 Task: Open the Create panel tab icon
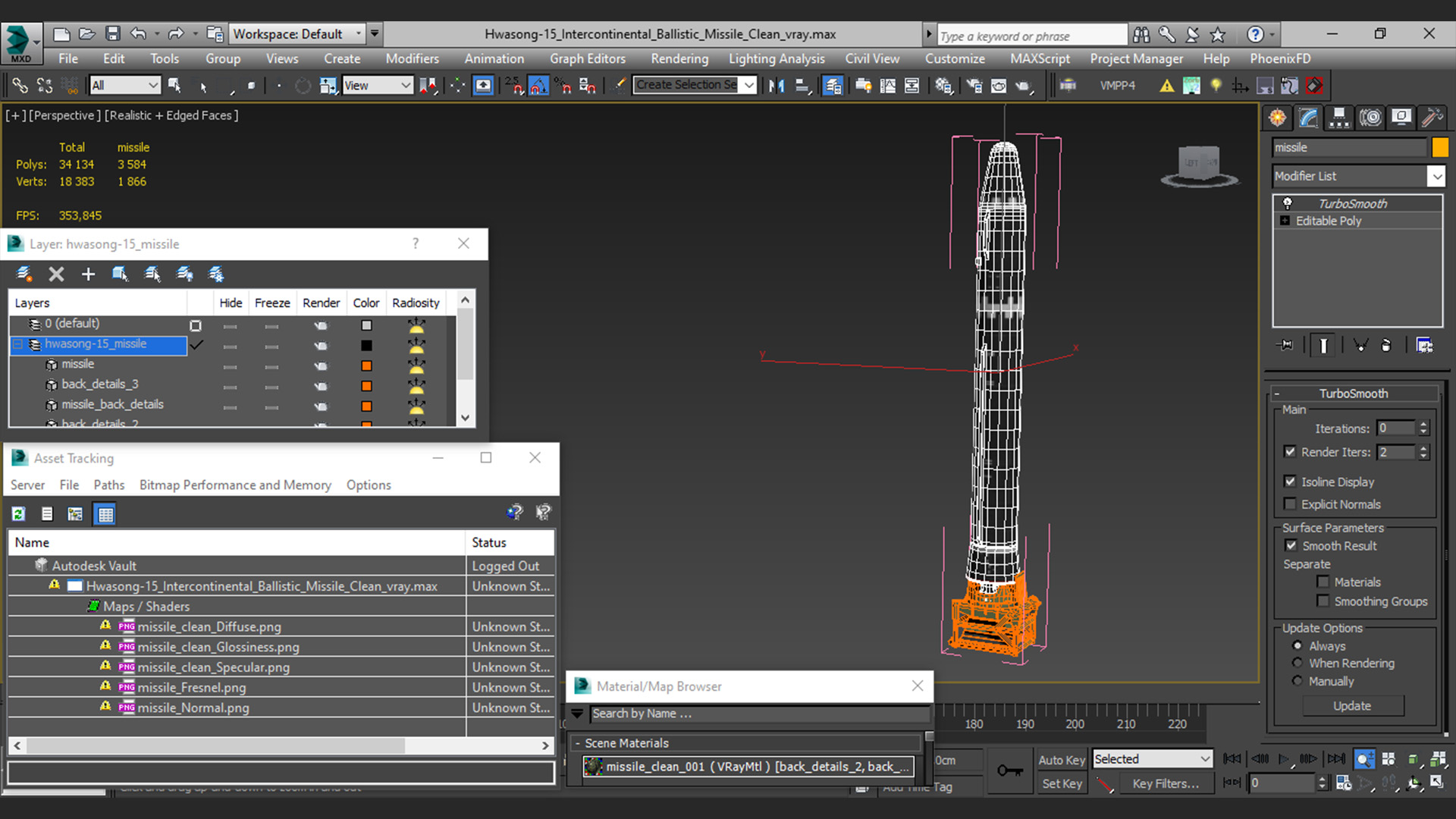[1278, 118]
